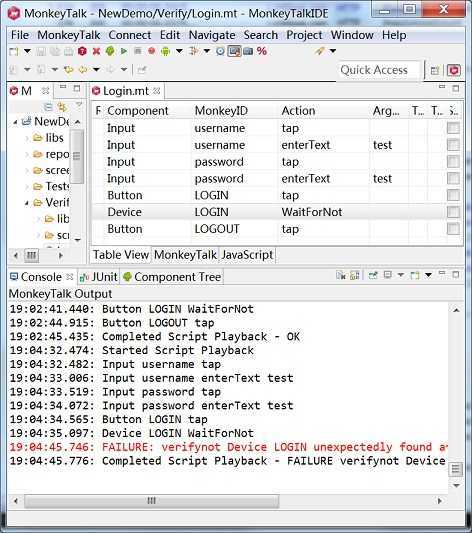Open the New file dropdown arrow
Screen dimensions: 472x533
27,52
